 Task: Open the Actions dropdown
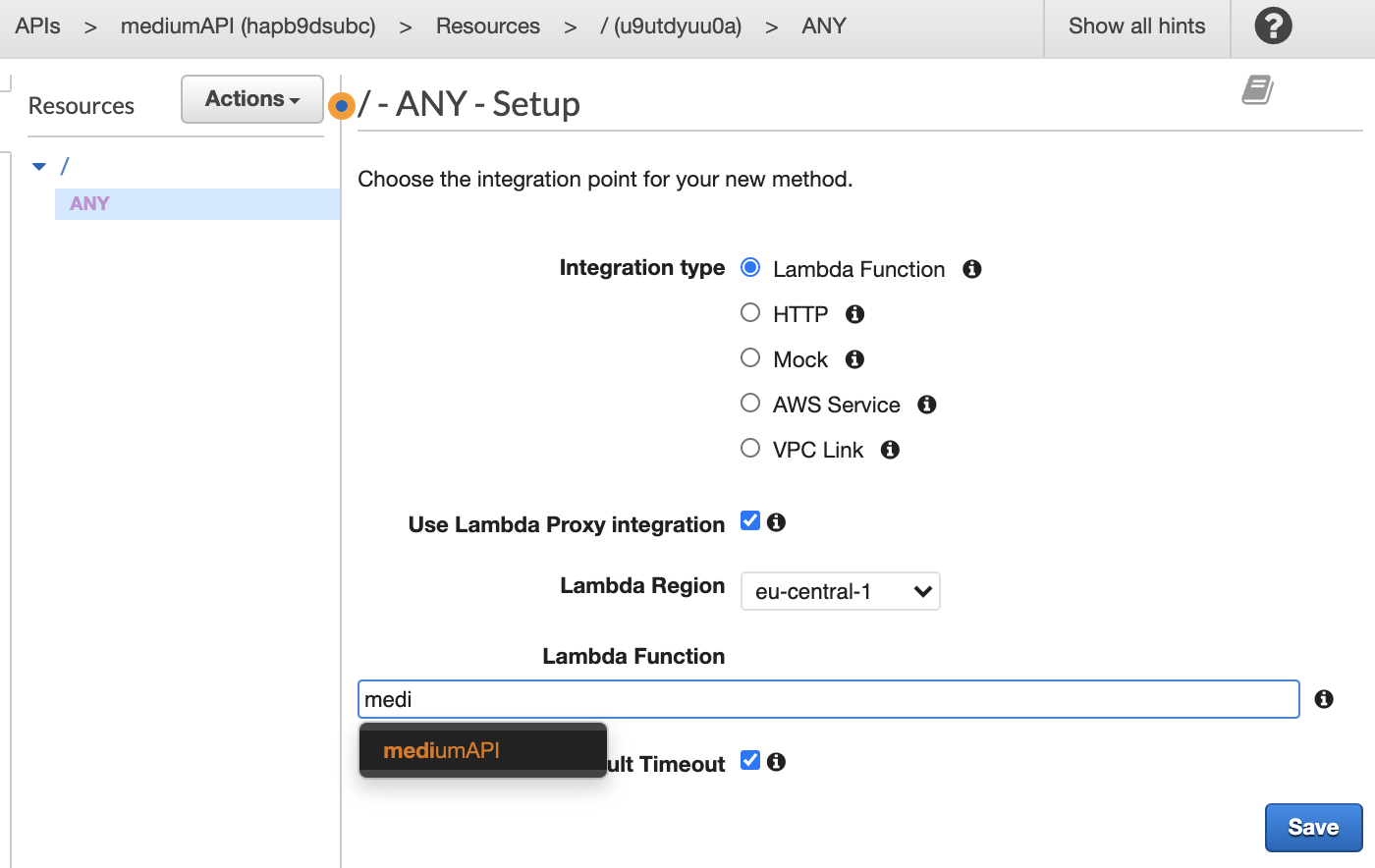tap(252, 99)
